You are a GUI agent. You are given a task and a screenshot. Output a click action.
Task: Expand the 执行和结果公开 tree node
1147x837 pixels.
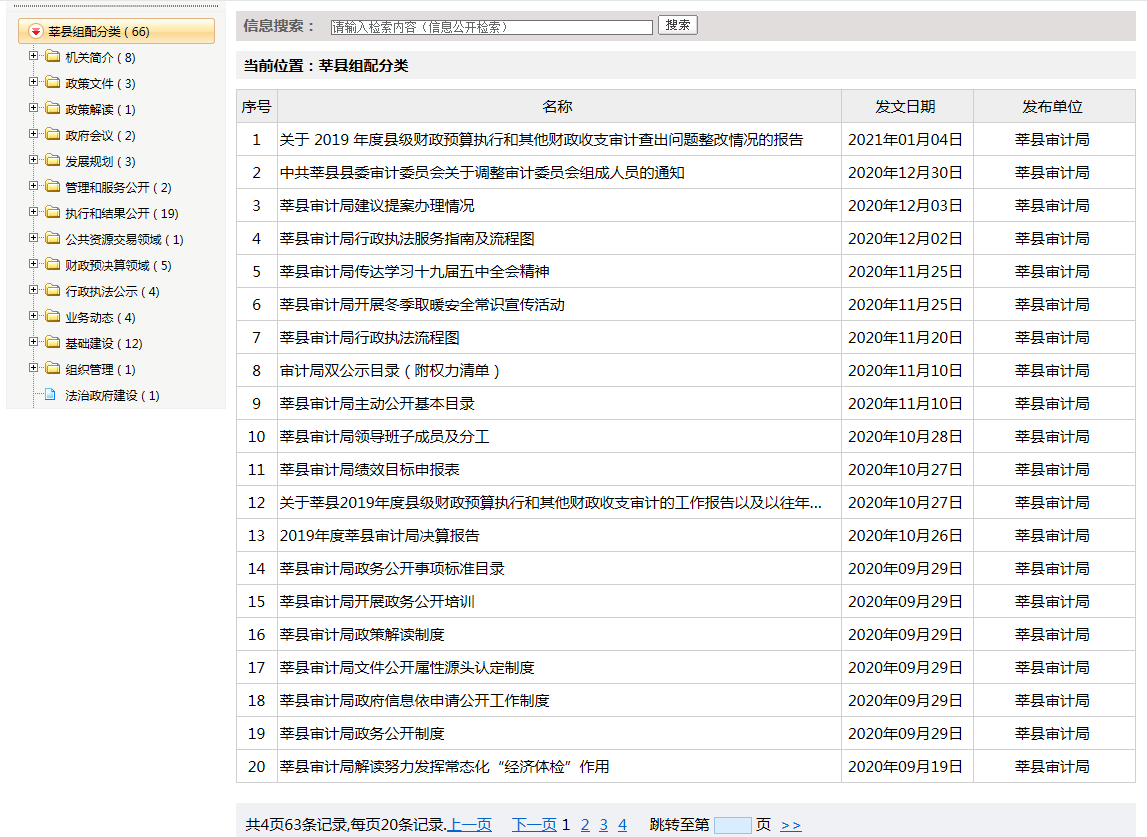pyautogui.click(x=33, y=212)
